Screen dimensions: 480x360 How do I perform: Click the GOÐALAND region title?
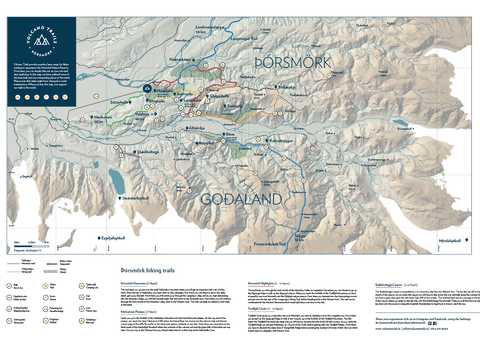coord(241,199)
